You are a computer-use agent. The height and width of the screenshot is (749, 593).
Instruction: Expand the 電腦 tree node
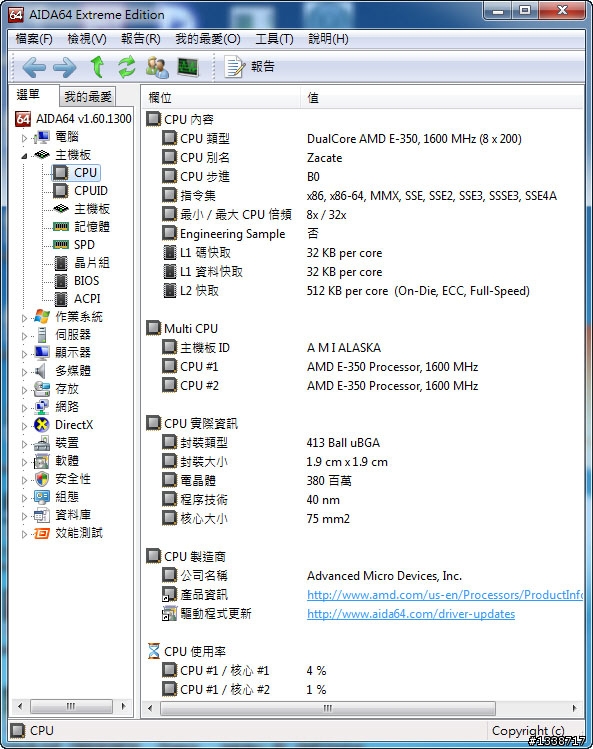[24, 138]
